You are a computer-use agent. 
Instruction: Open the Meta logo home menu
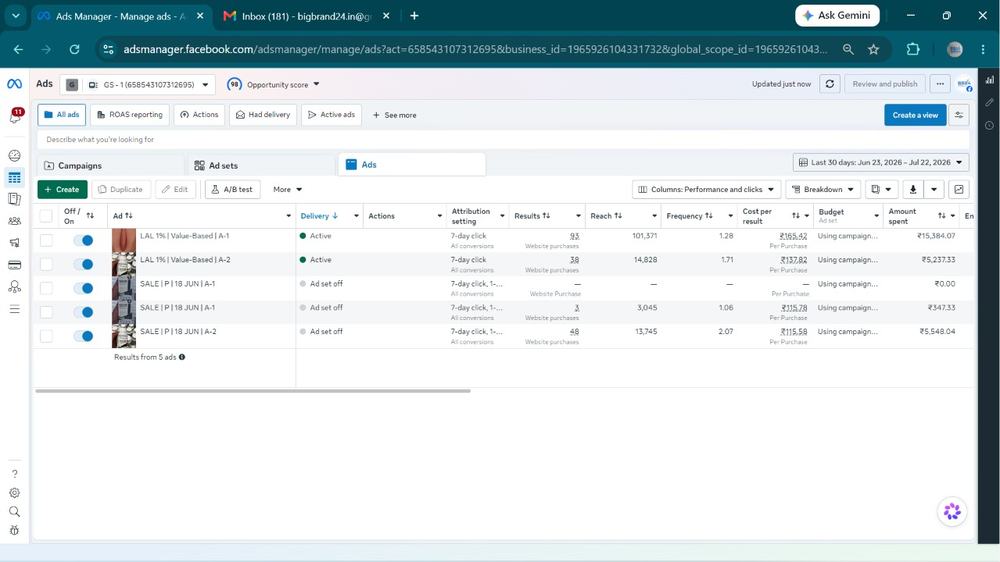(14, 84)
